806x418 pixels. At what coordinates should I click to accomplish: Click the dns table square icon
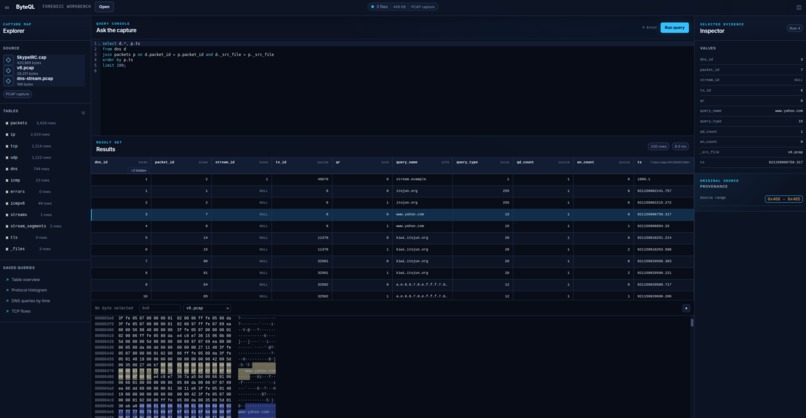pos(7,169)
